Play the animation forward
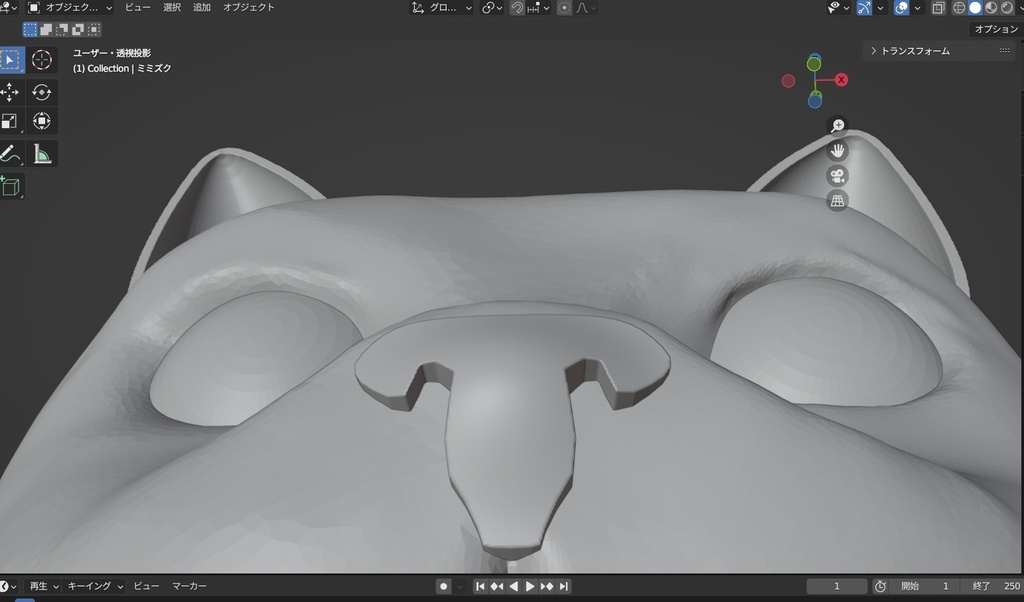The image size is (1024, 602). [x=530, y=586]
